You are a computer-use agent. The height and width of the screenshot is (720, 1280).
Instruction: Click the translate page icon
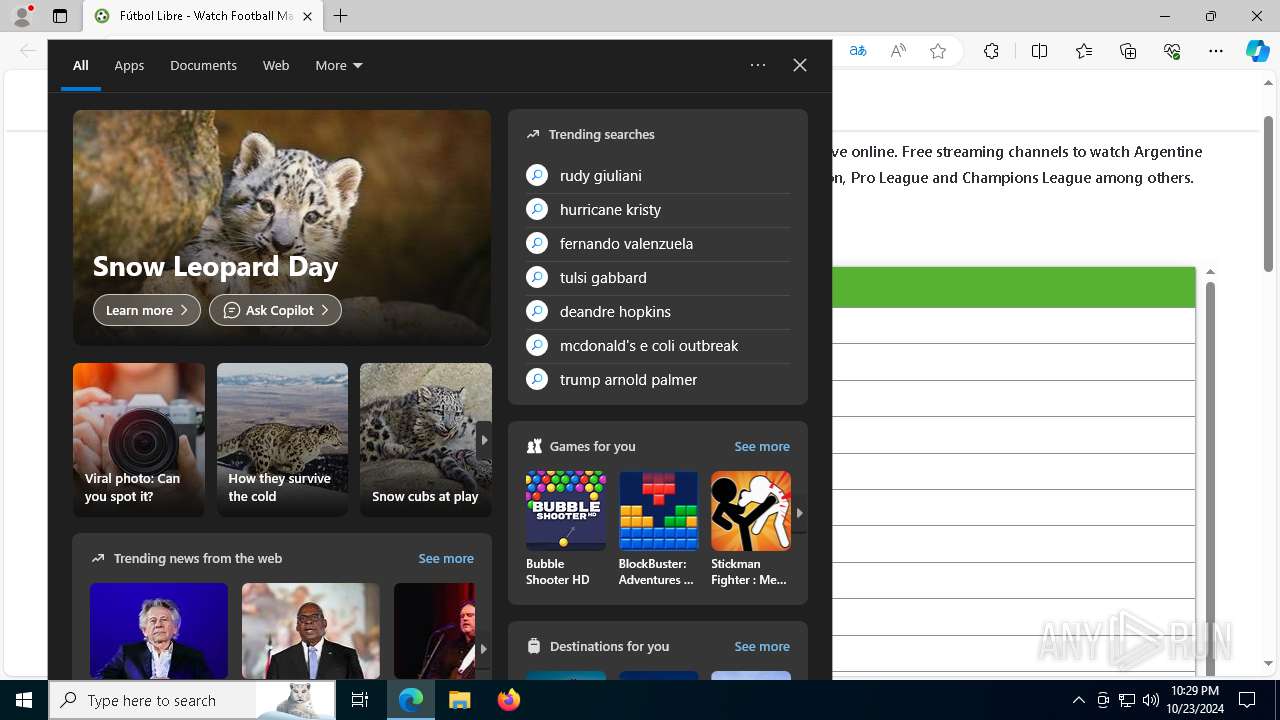click(858, 51)
